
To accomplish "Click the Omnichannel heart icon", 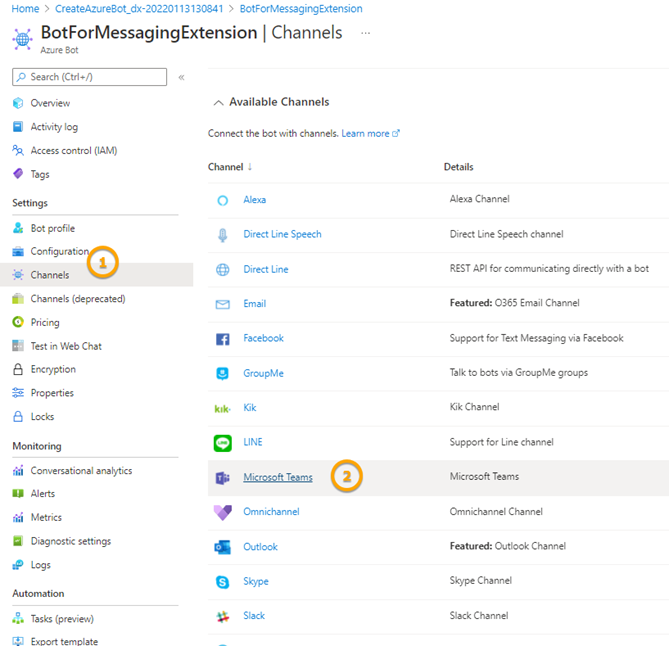I will (x=223, y=512).
